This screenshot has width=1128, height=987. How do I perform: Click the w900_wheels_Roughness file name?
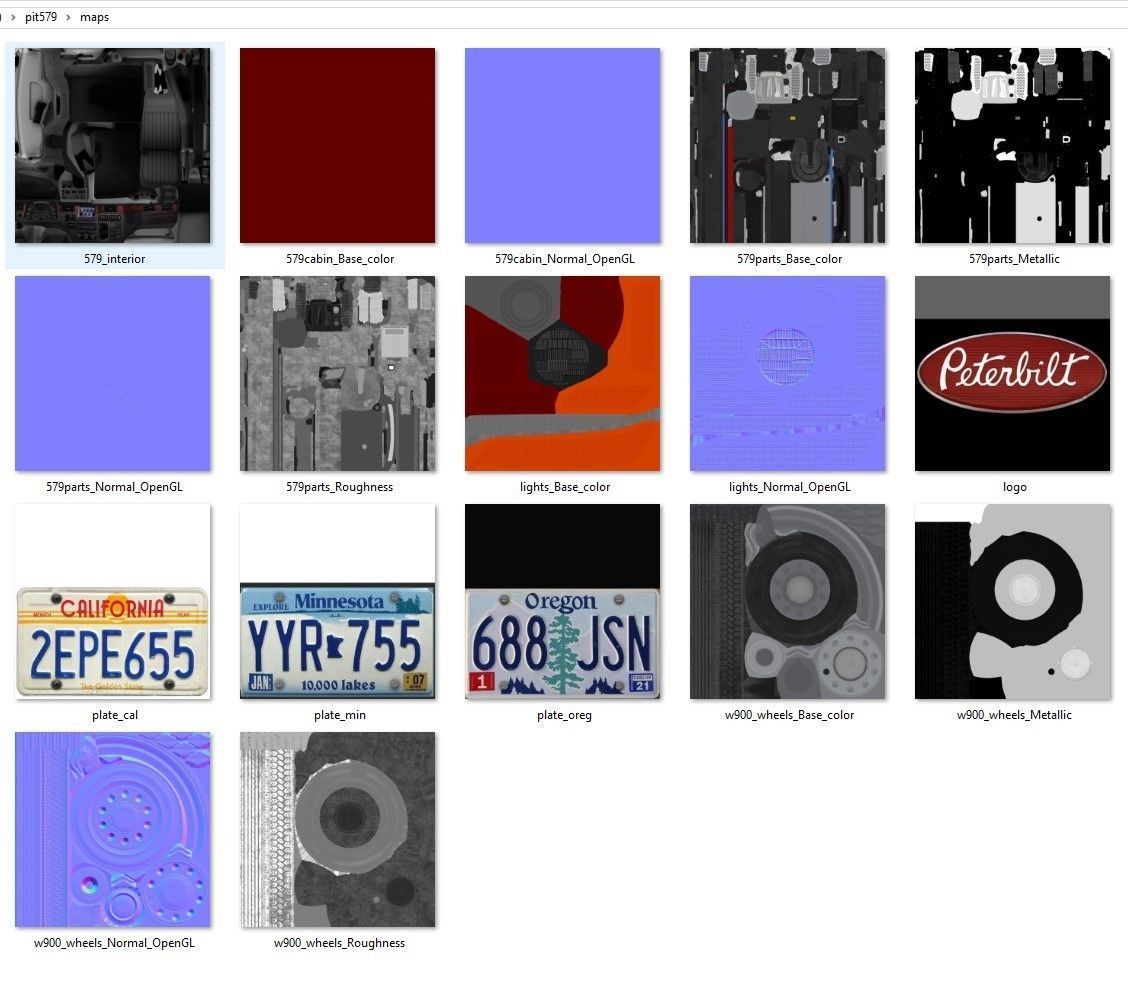pyautogui.click(x=340, y=943)
